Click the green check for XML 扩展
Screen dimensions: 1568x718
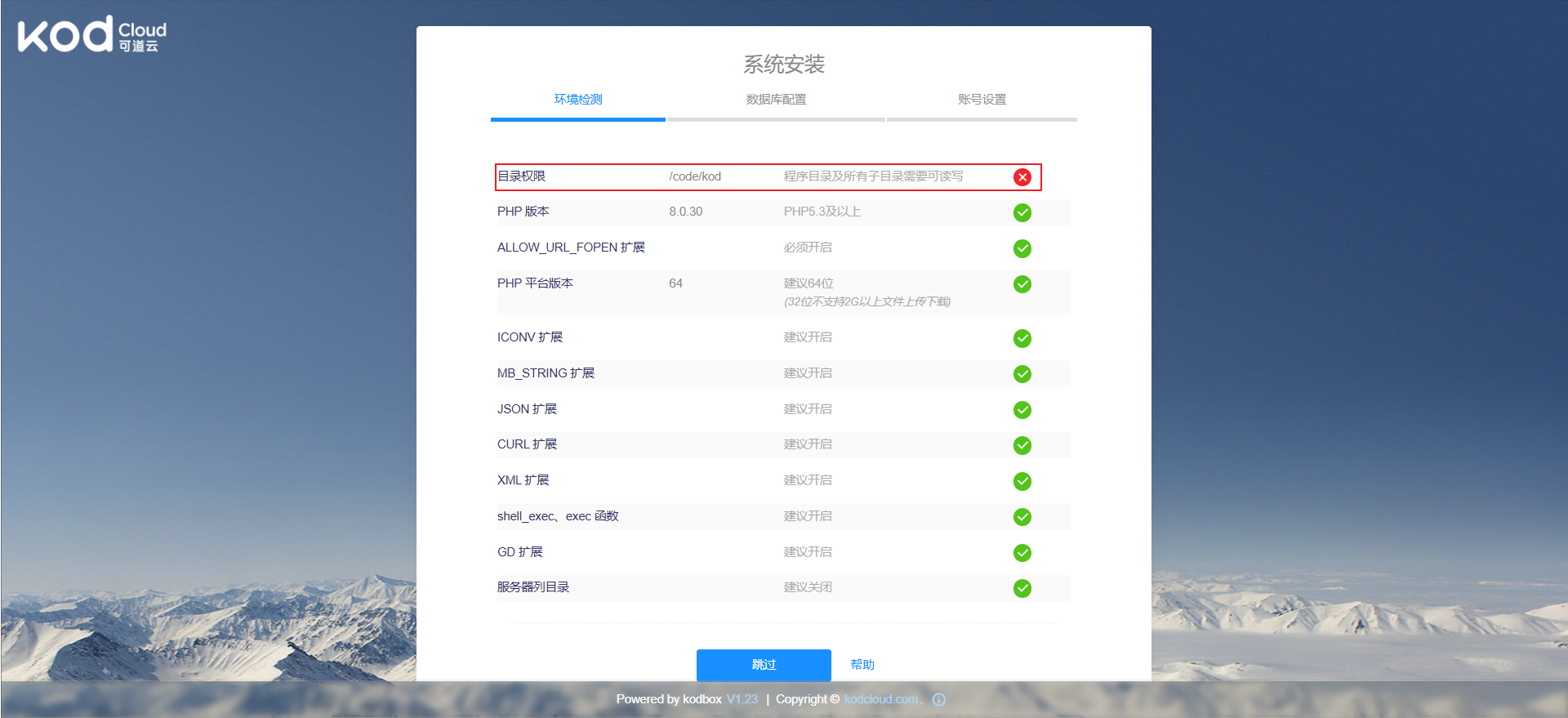tap(1022, 481)
